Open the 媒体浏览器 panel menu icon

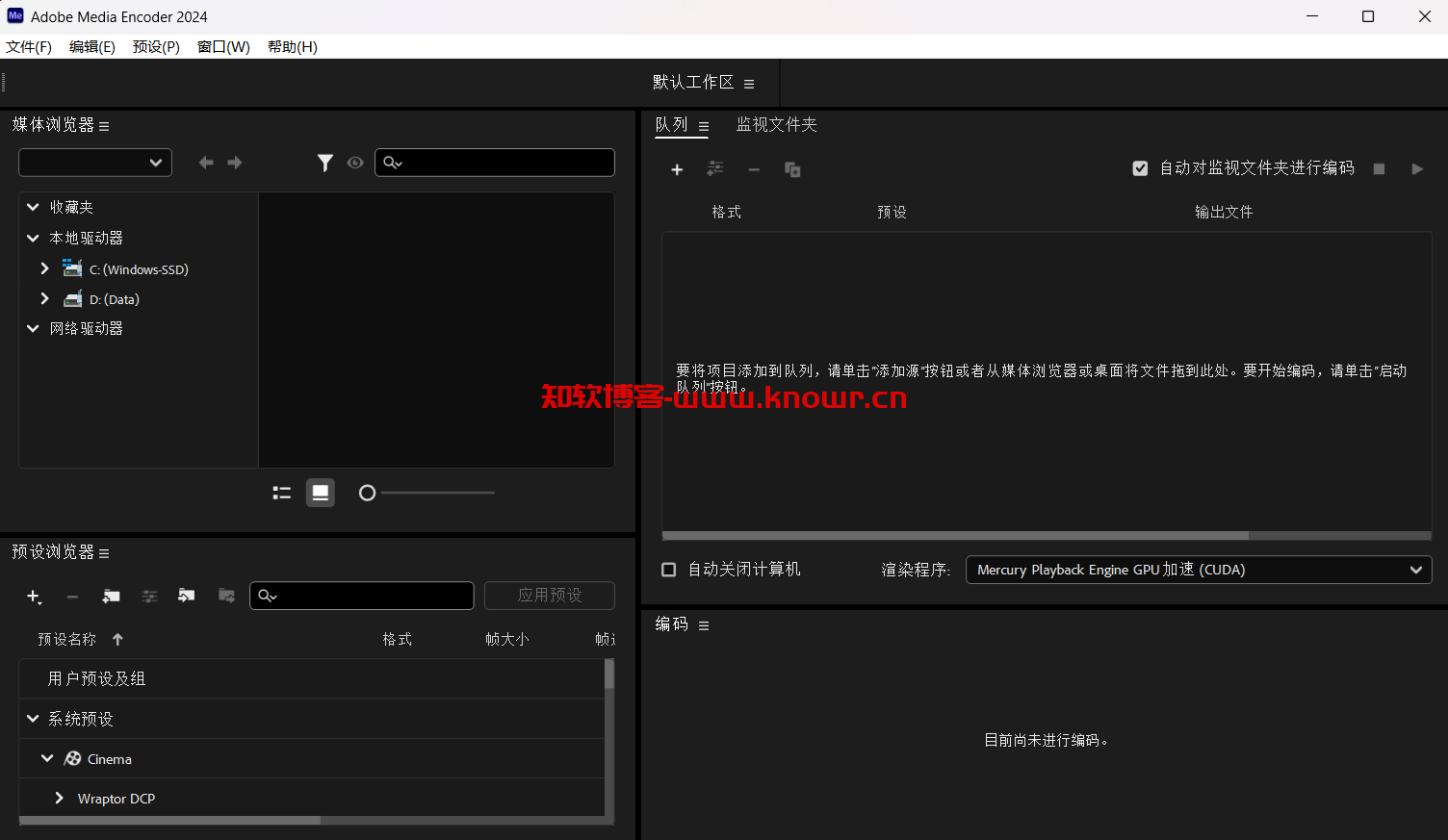(104, 126)
